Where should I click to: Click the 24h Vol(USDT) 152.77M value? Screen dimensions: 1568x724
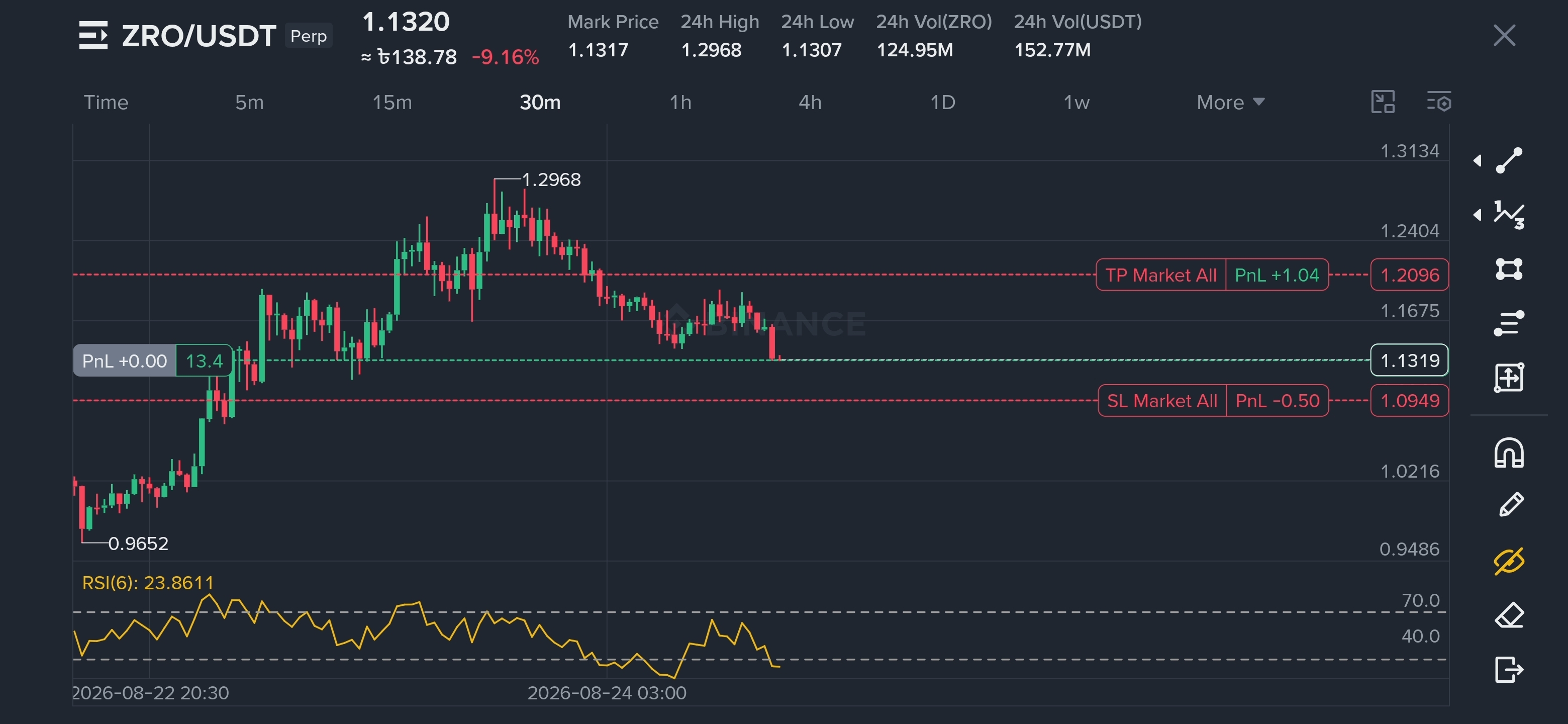[1052, 50]
